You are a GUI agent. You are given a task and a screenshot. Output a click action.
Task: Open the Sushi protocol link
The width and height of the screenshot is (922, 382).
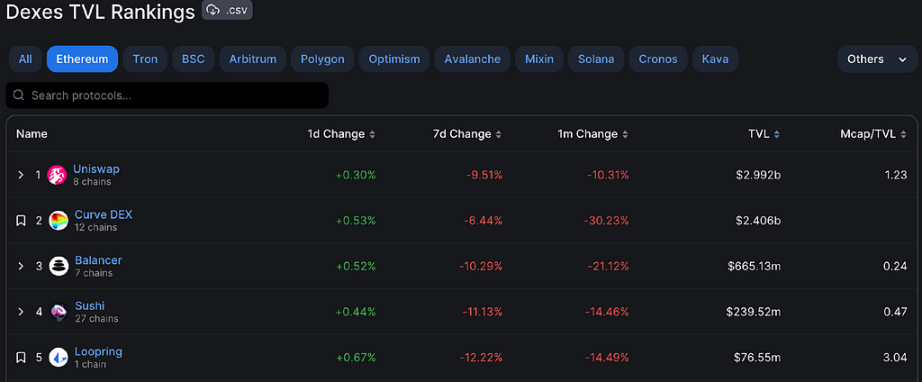point(90,306)
